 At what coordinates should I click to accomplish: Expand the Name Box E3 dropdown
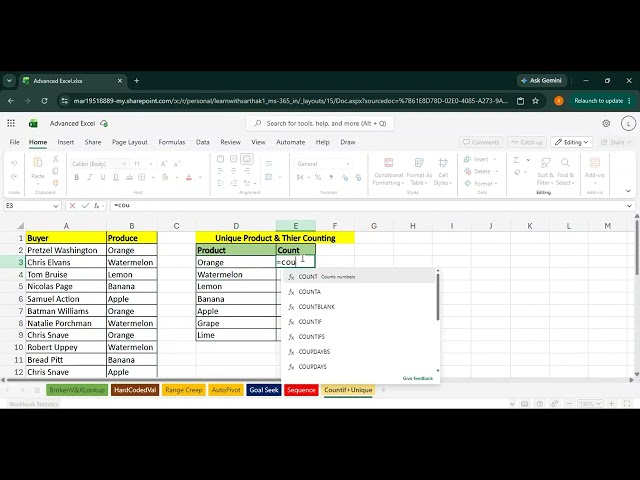(x=56, y=206)
